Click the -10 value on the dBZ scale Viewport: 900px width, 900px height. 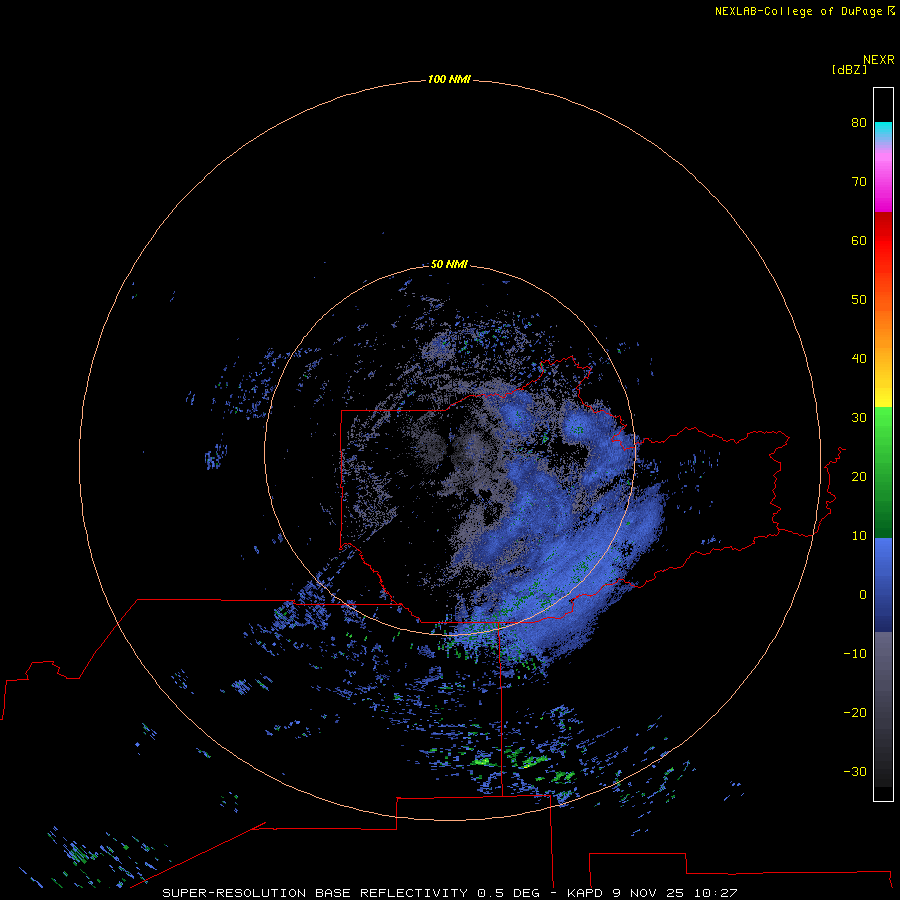(x=855, y=654)
